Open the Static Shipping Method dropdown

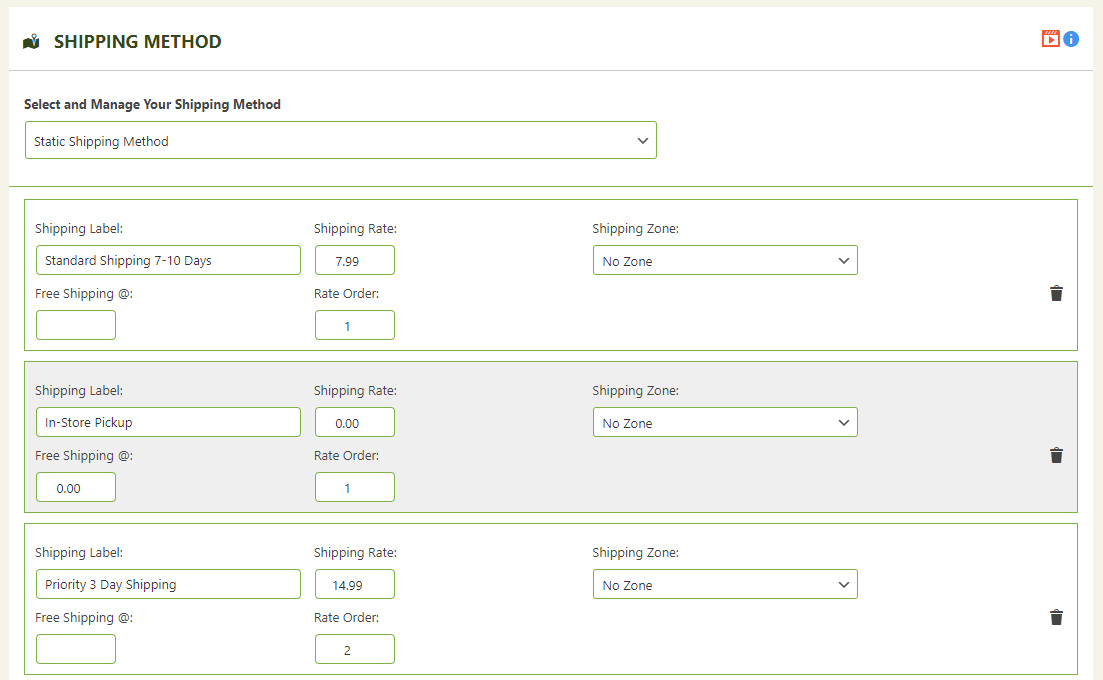click(x=340, y=141)
